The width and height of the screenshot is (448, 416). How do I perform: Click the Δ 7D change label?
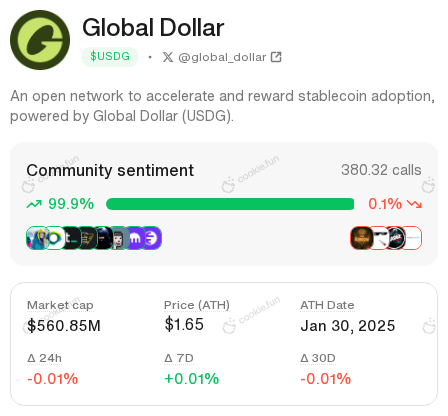pyautogui.click(x=179, y=358)
